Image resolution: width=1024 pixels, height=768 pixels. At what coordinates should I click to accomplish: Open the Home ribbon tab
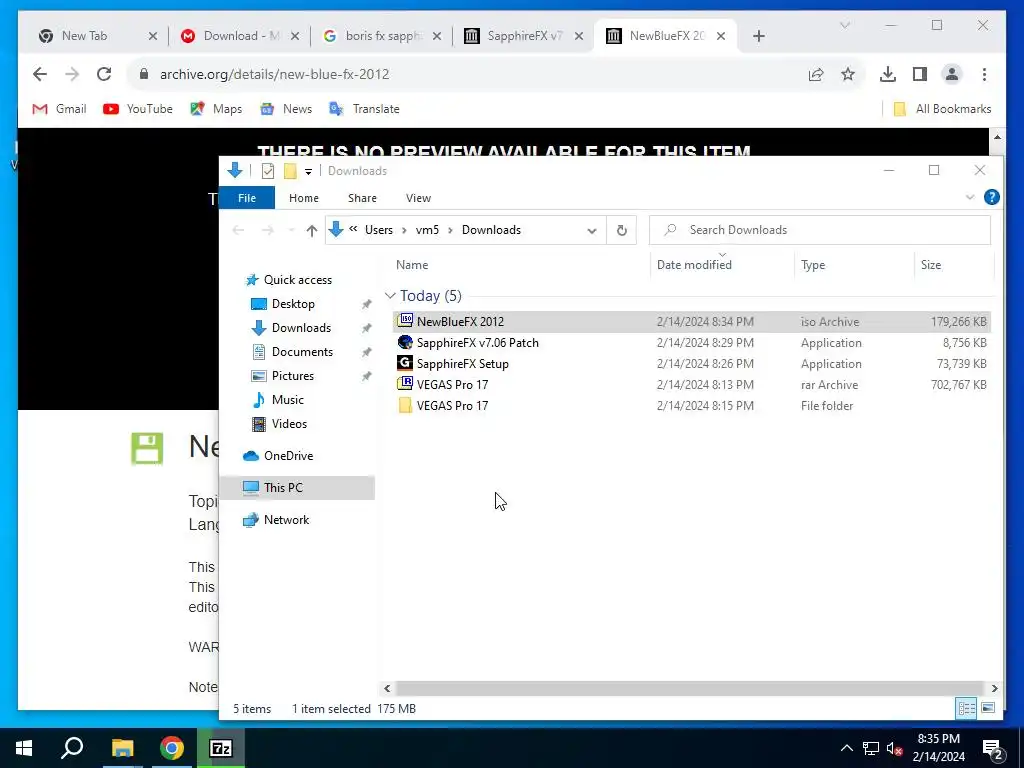pos(304,198)
